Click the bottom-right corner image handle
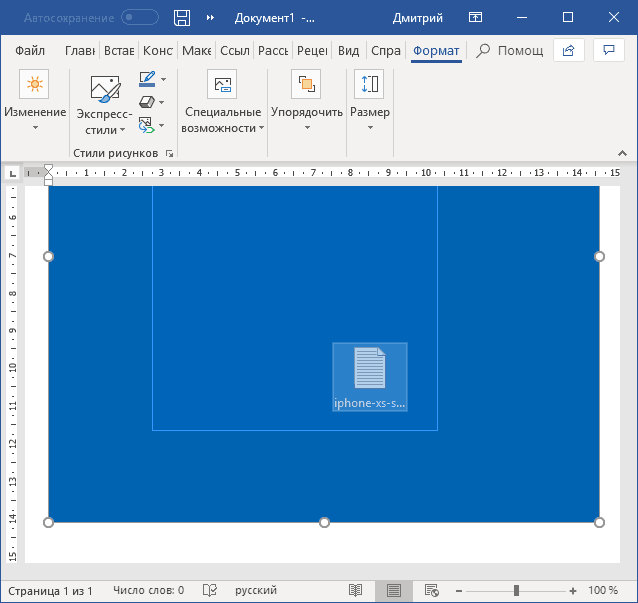Viewport: 638px width, 603px height. 599,522
